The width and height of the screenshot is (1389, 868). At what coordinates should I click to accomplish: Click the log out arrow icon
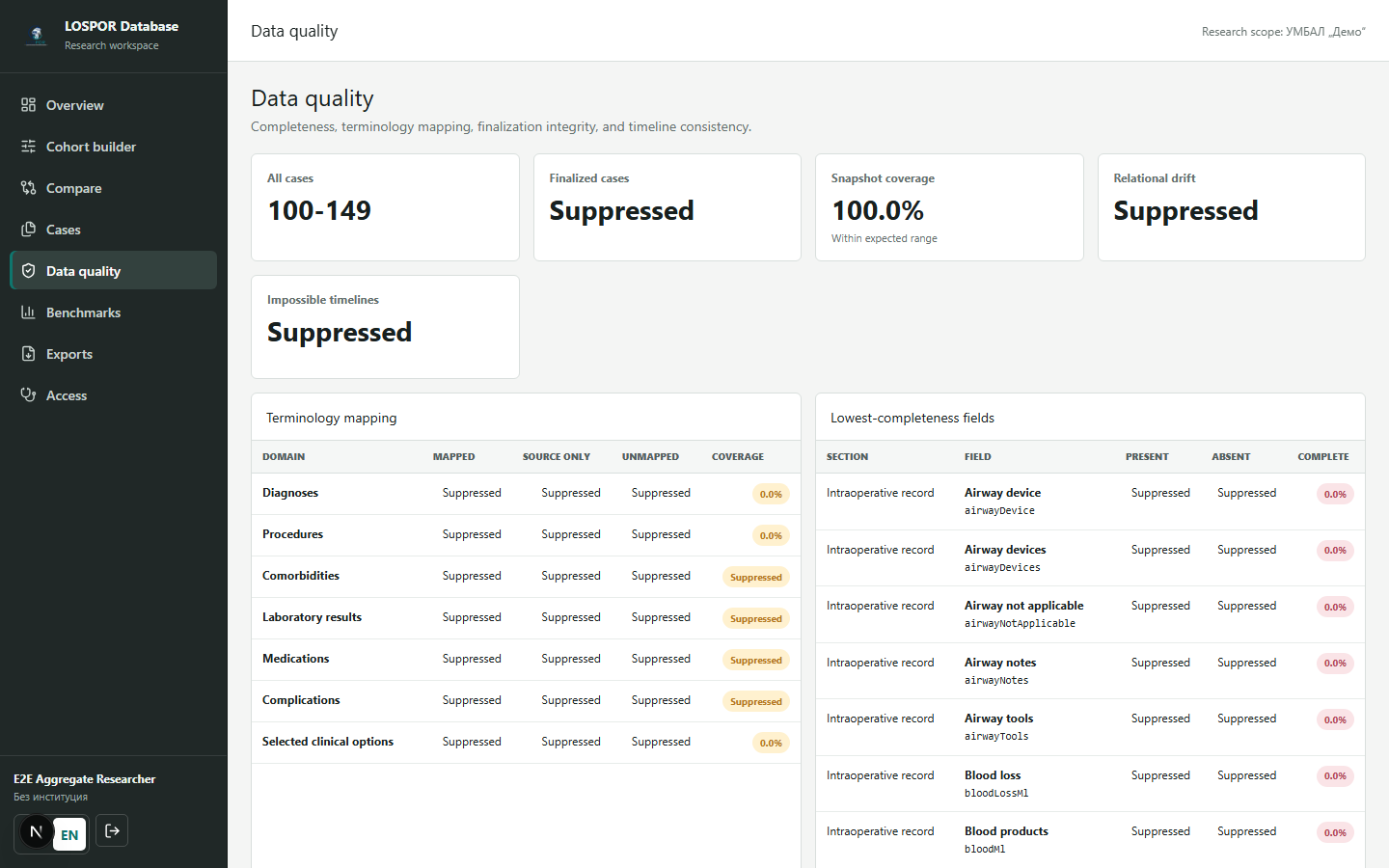112,831
